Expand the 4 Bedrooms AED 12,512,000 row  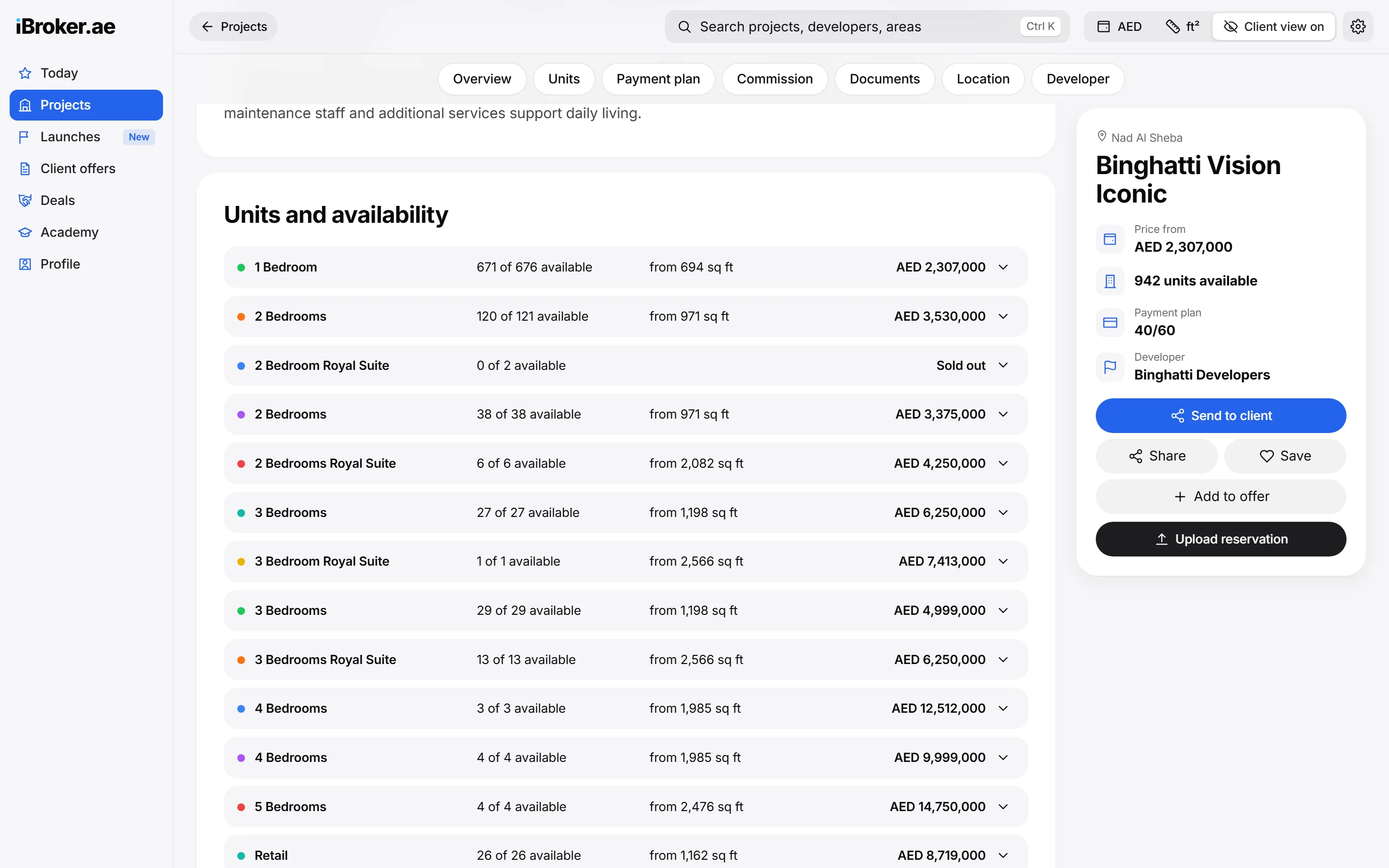[x=625, y=708]
